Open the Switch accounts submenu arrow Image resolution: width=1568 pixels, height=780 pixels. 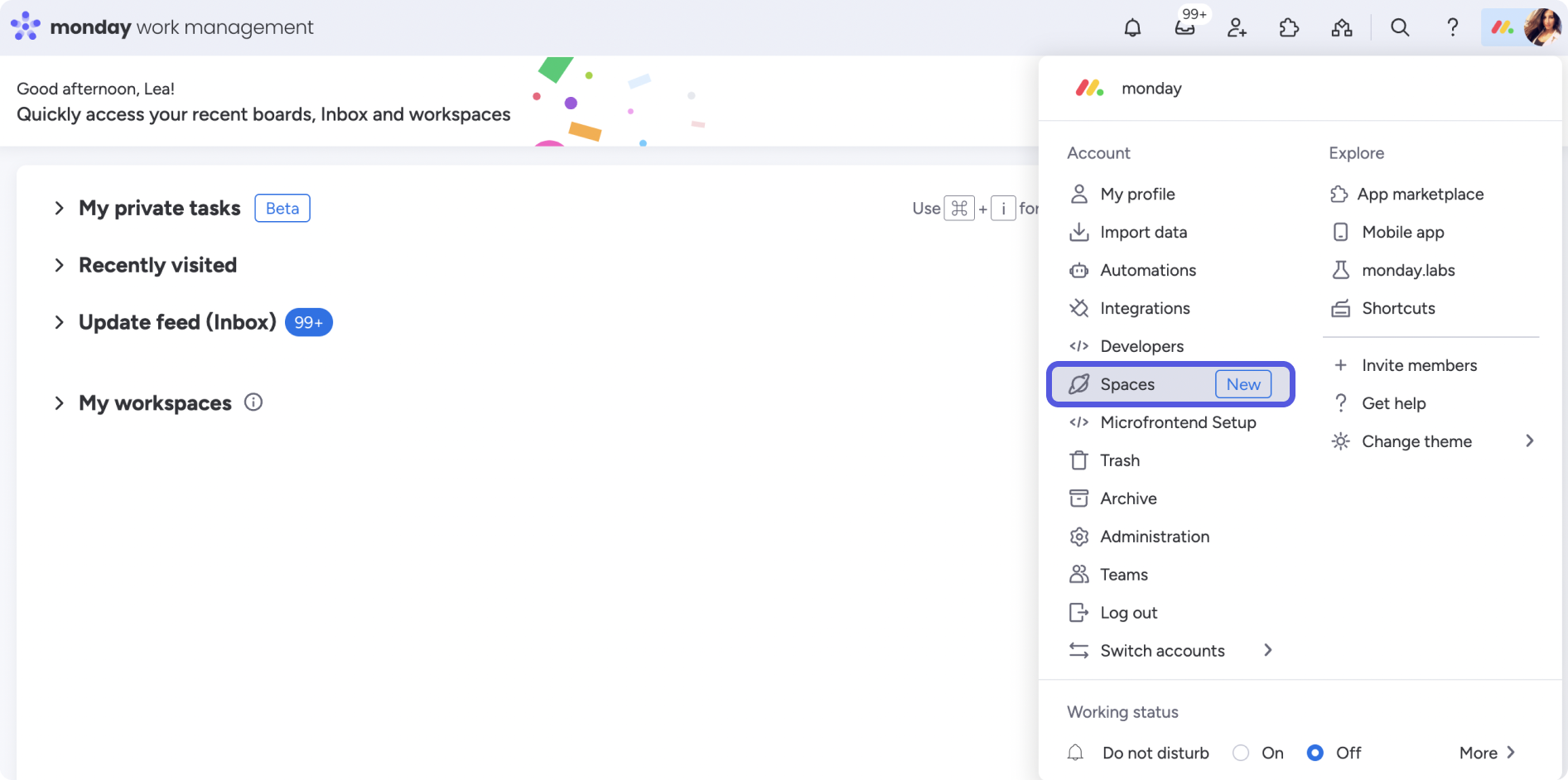(x=1267, y=650)
